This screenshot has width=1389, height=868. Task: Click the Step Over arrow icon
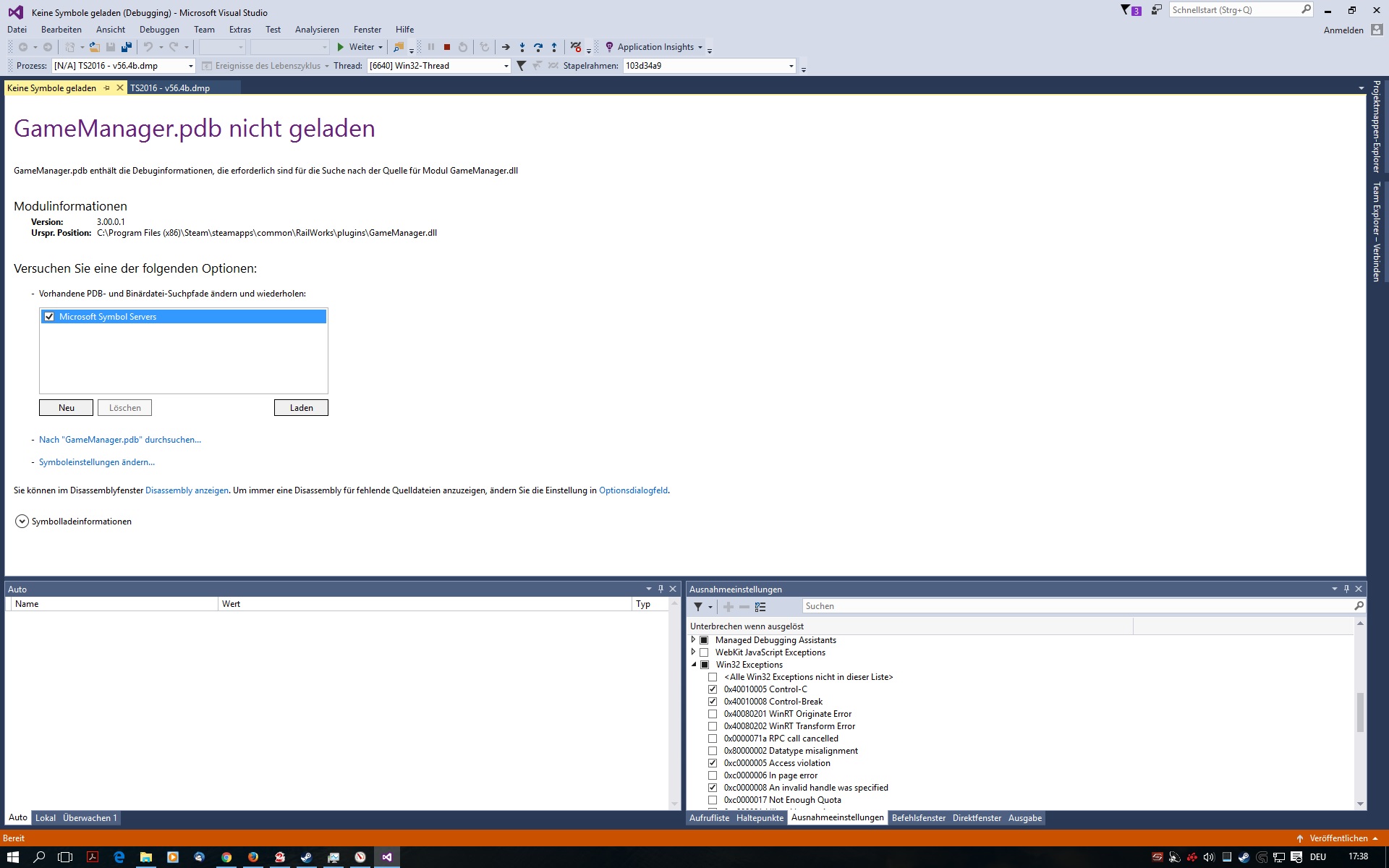pos(538,47)
